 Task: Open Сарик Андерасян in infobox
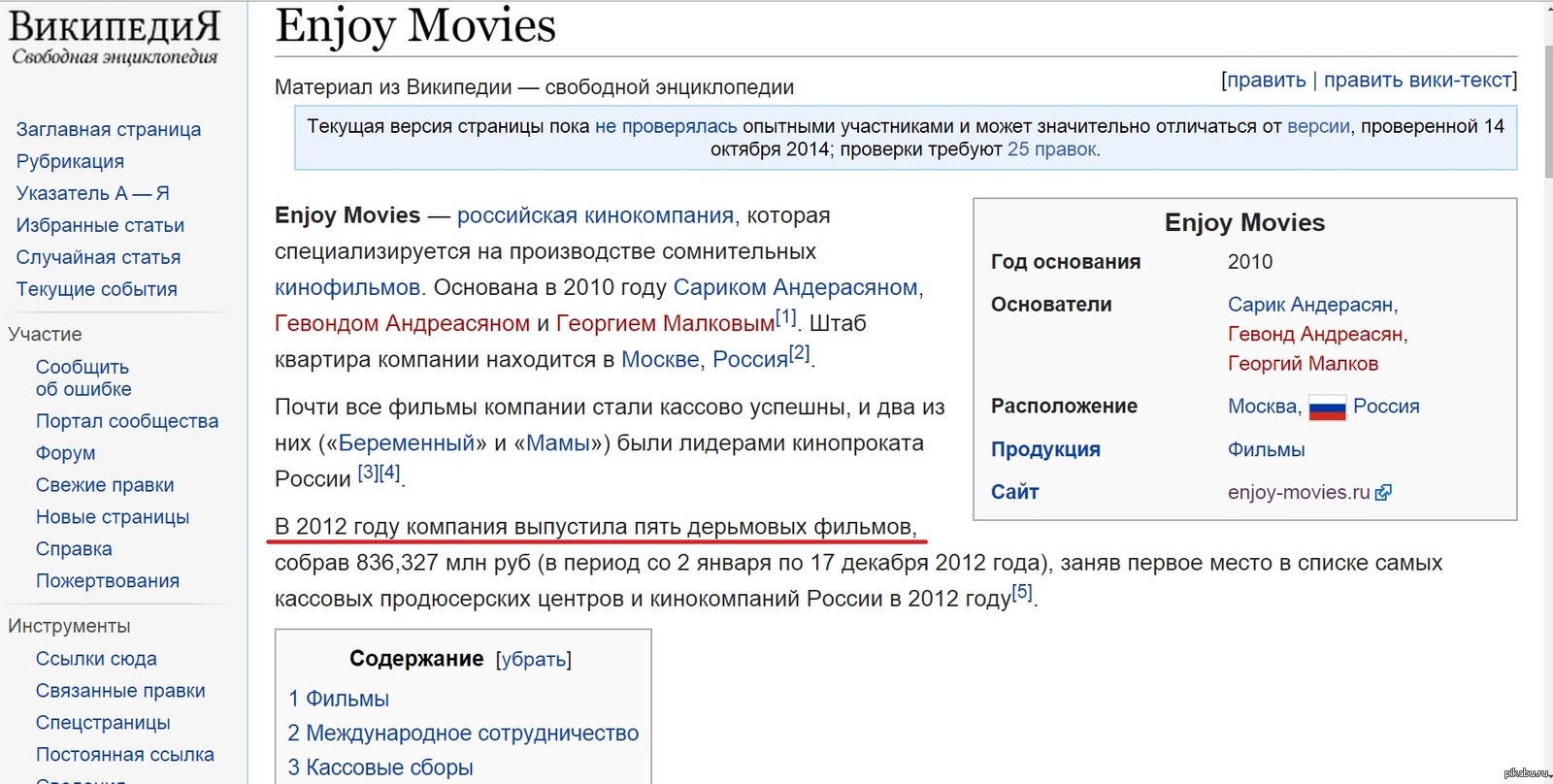click(x=1310, y=305)
